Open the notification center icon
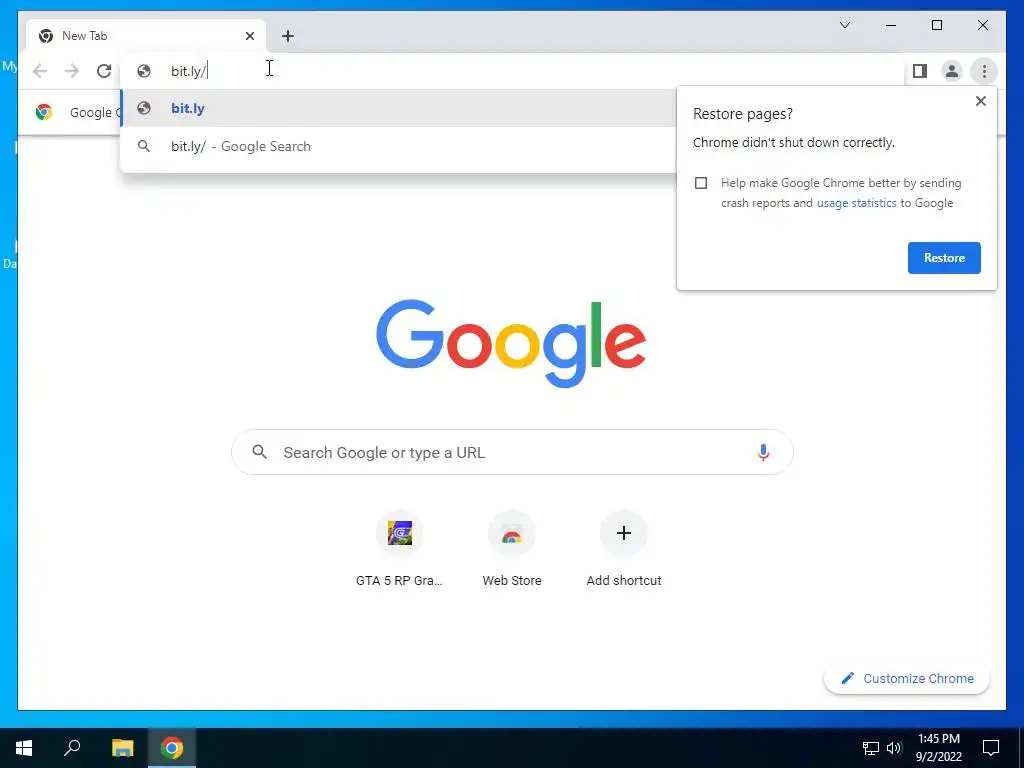The height and width of the screenshot is (768, 1024). pos(991,748)
